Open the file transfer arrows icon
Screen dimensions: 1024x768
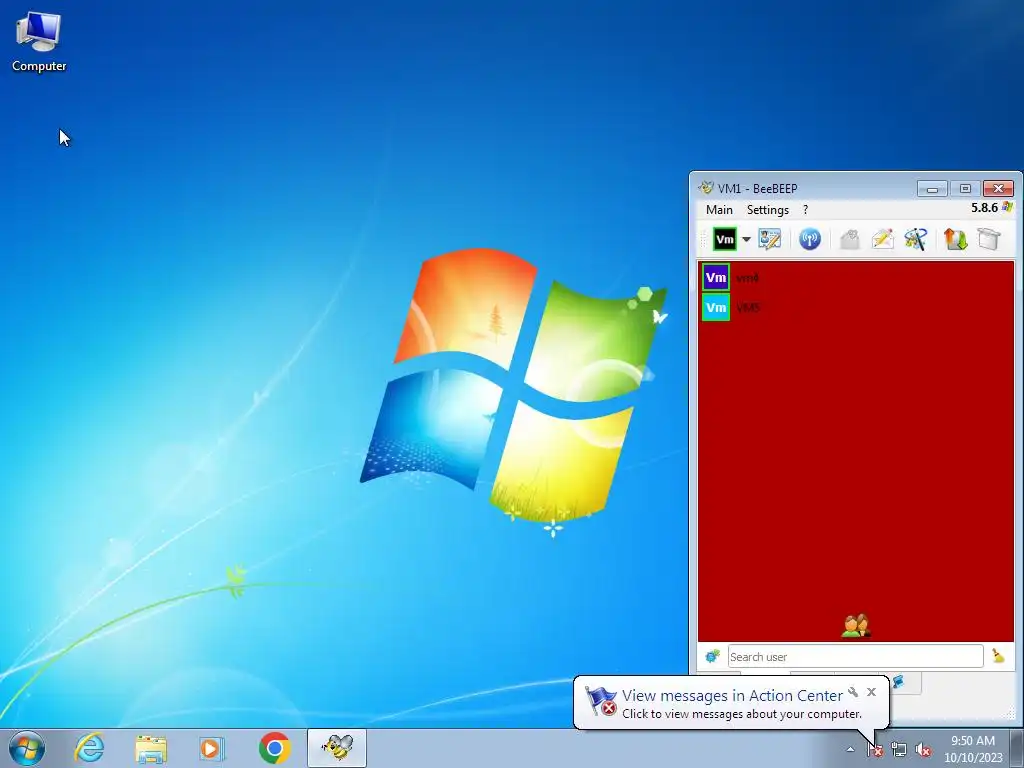click(955, 239)
